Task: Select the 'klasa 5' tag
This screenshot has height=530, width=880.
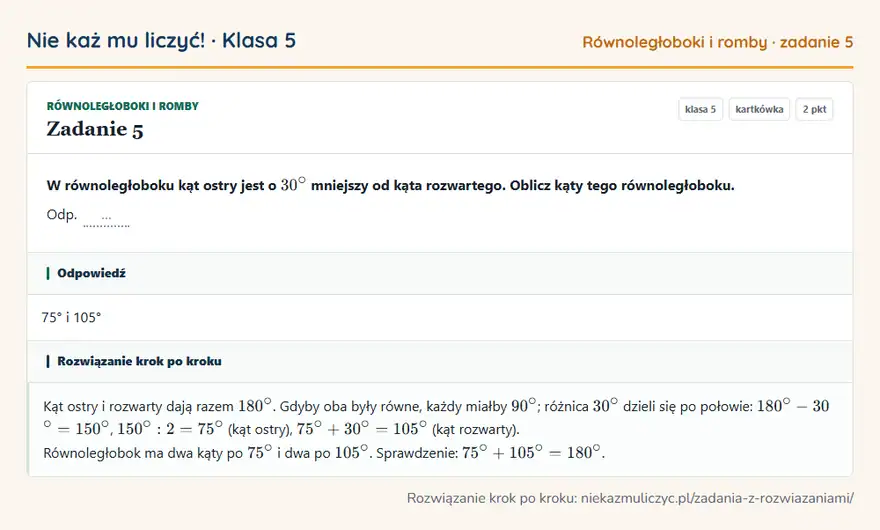Action: tap(700, 109)
